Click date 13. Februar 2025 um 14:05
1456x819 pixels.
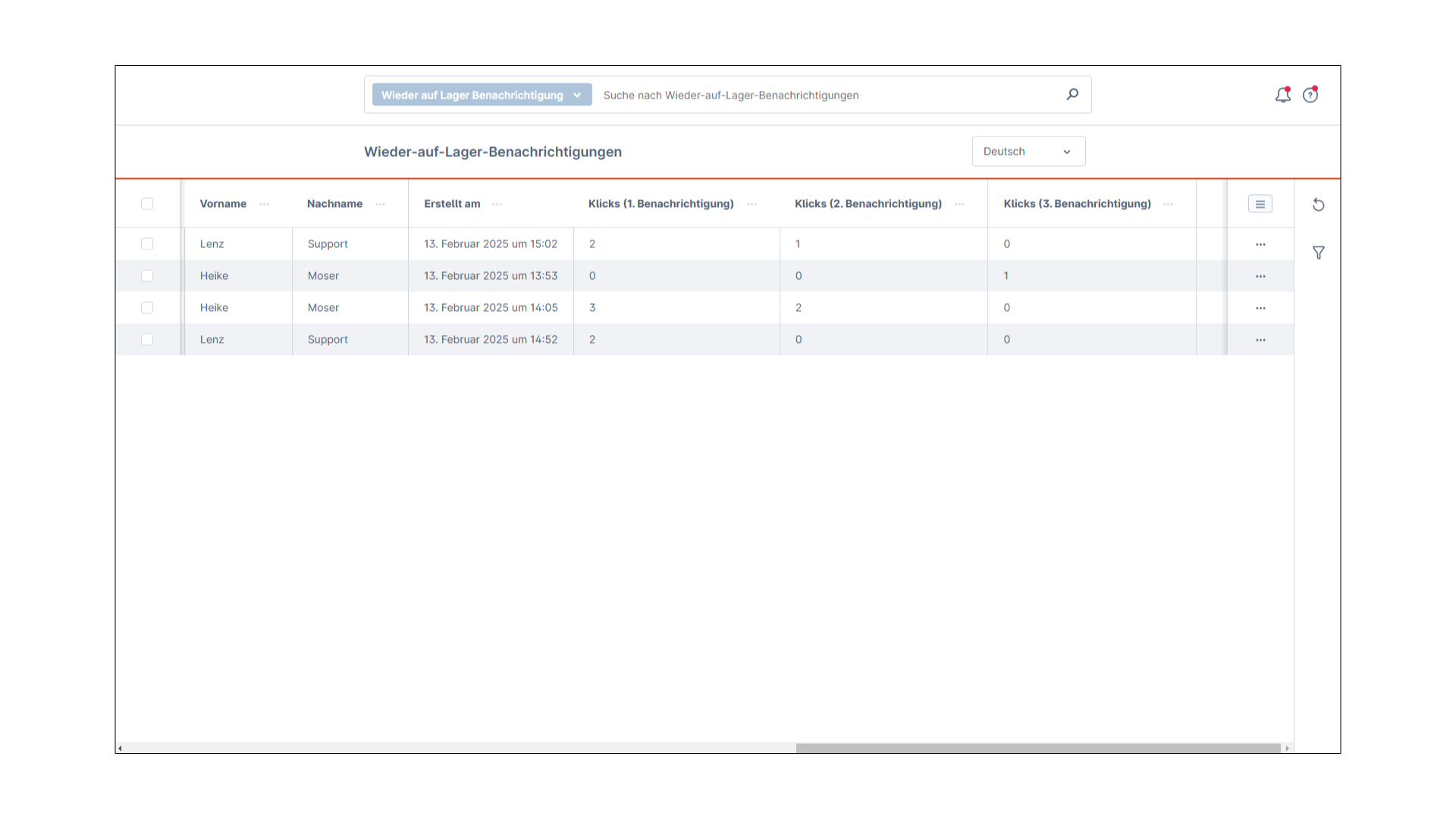[491, 308]
